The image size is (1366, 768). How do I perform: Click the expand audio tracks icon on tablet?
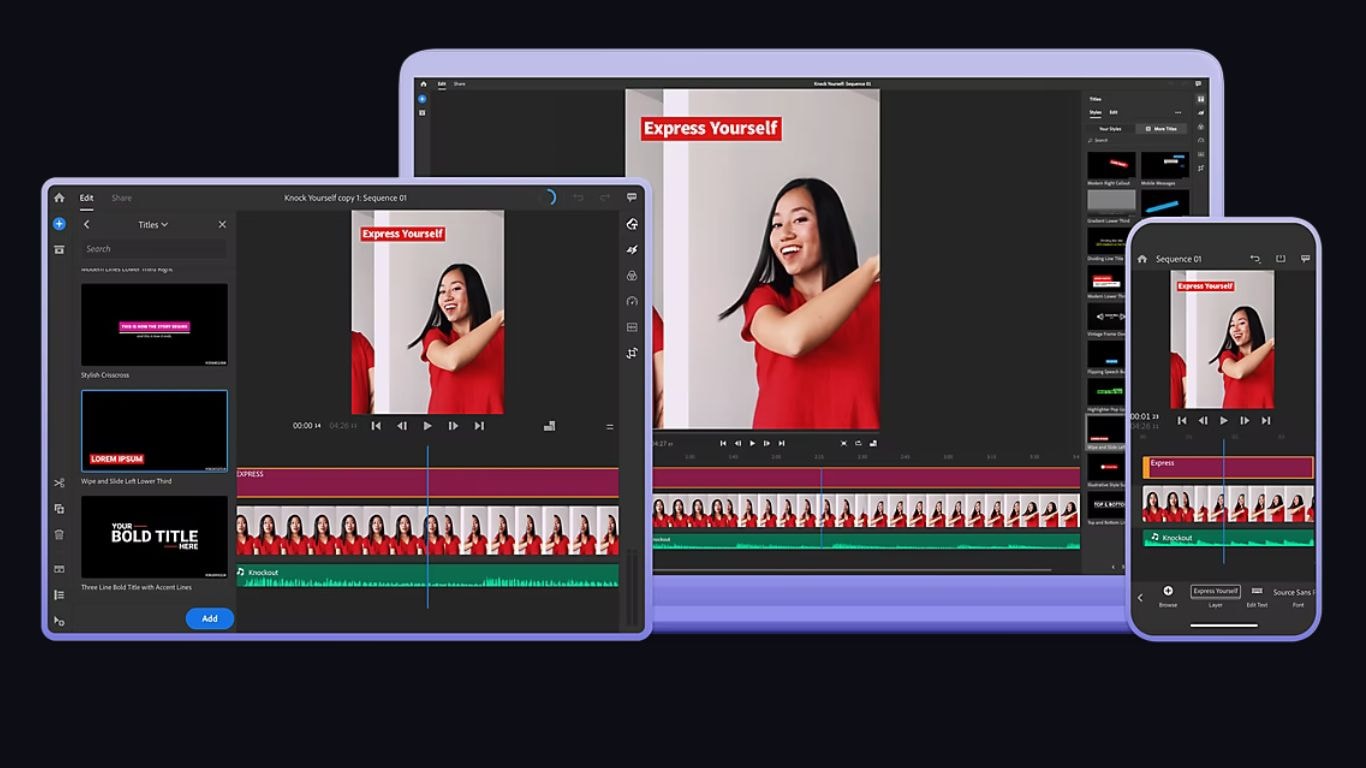pyautogui.click(x=59, y=569)
